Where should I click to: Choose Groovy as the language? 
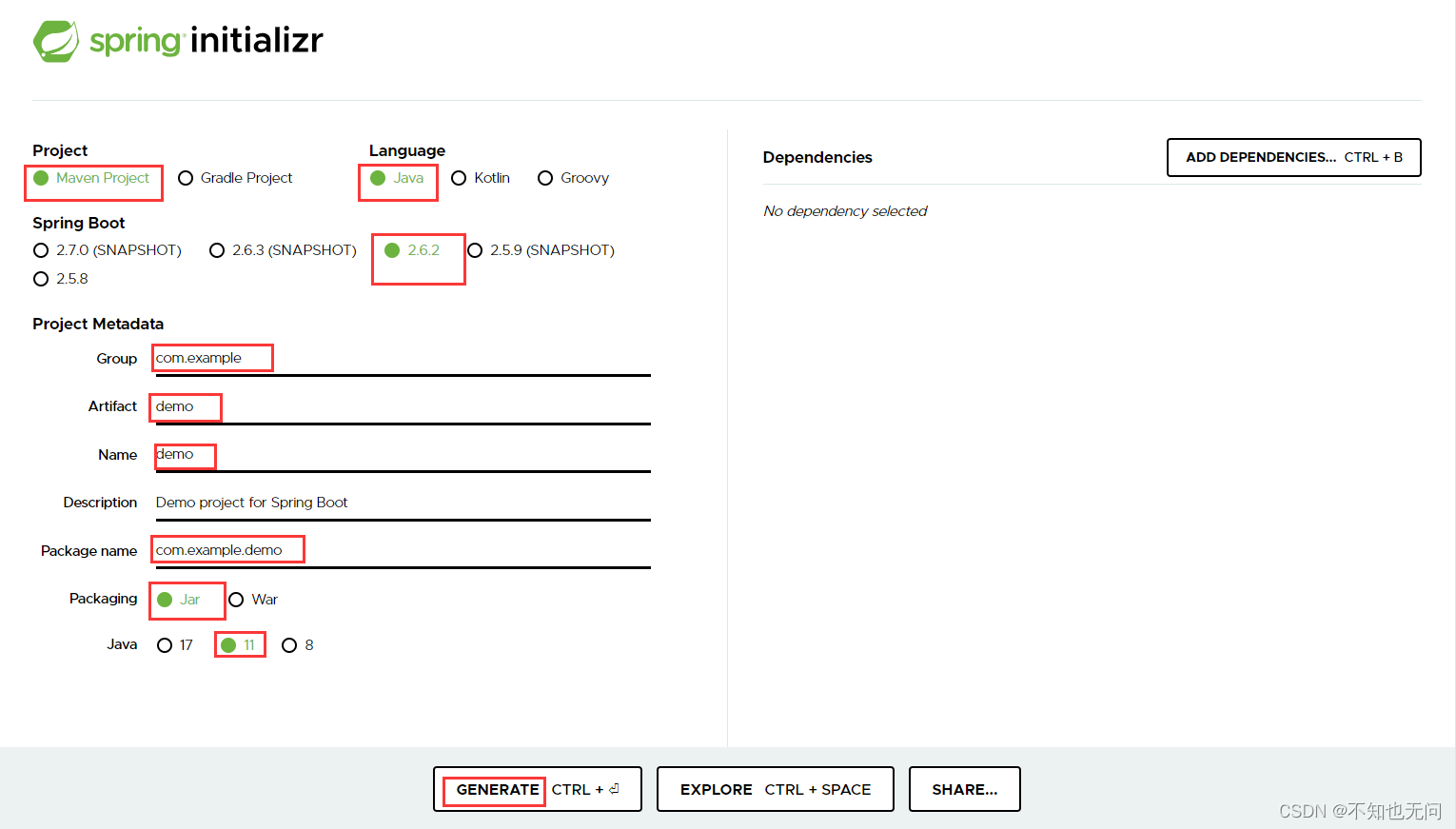[573, 178]
